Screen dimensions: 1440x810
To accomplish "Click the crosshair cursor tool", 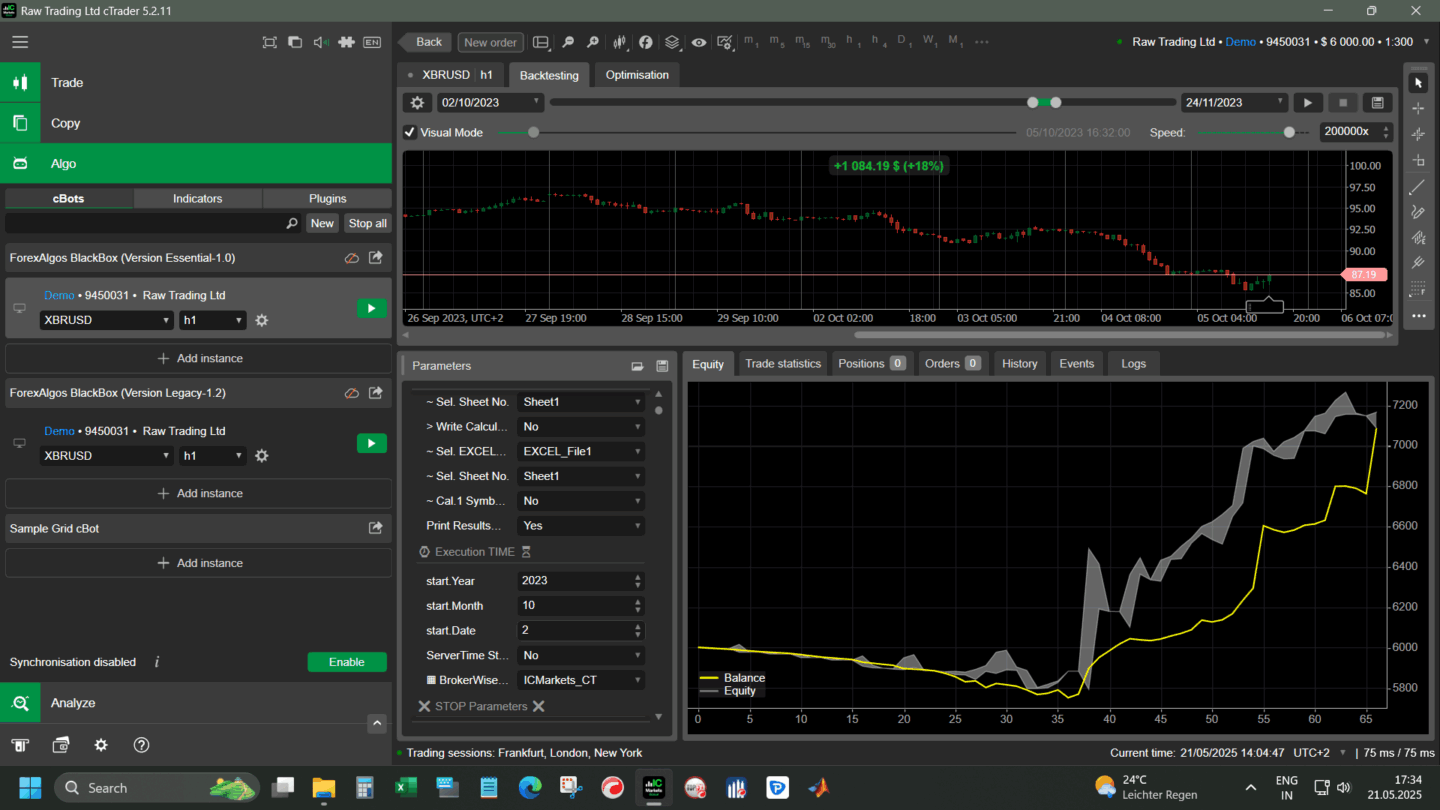I will (x=1417, y=109).
